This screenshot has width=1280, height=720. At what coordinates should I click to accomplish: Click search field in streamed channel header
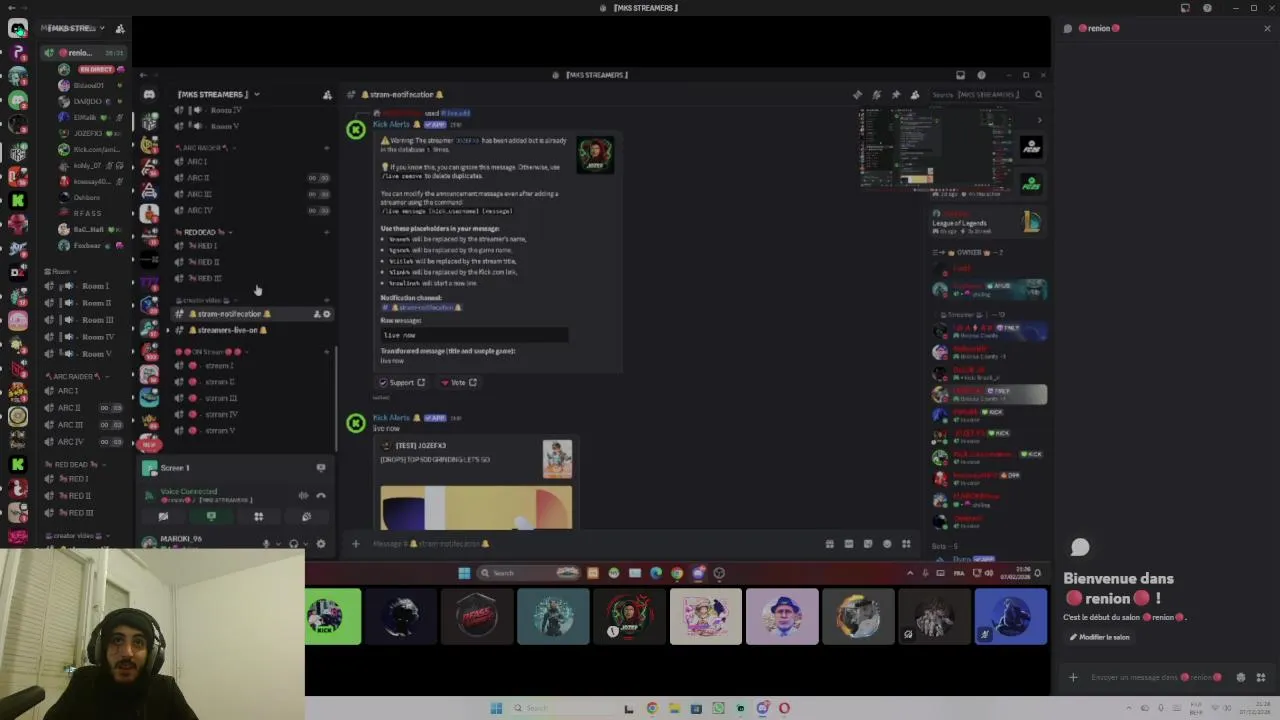986,95
